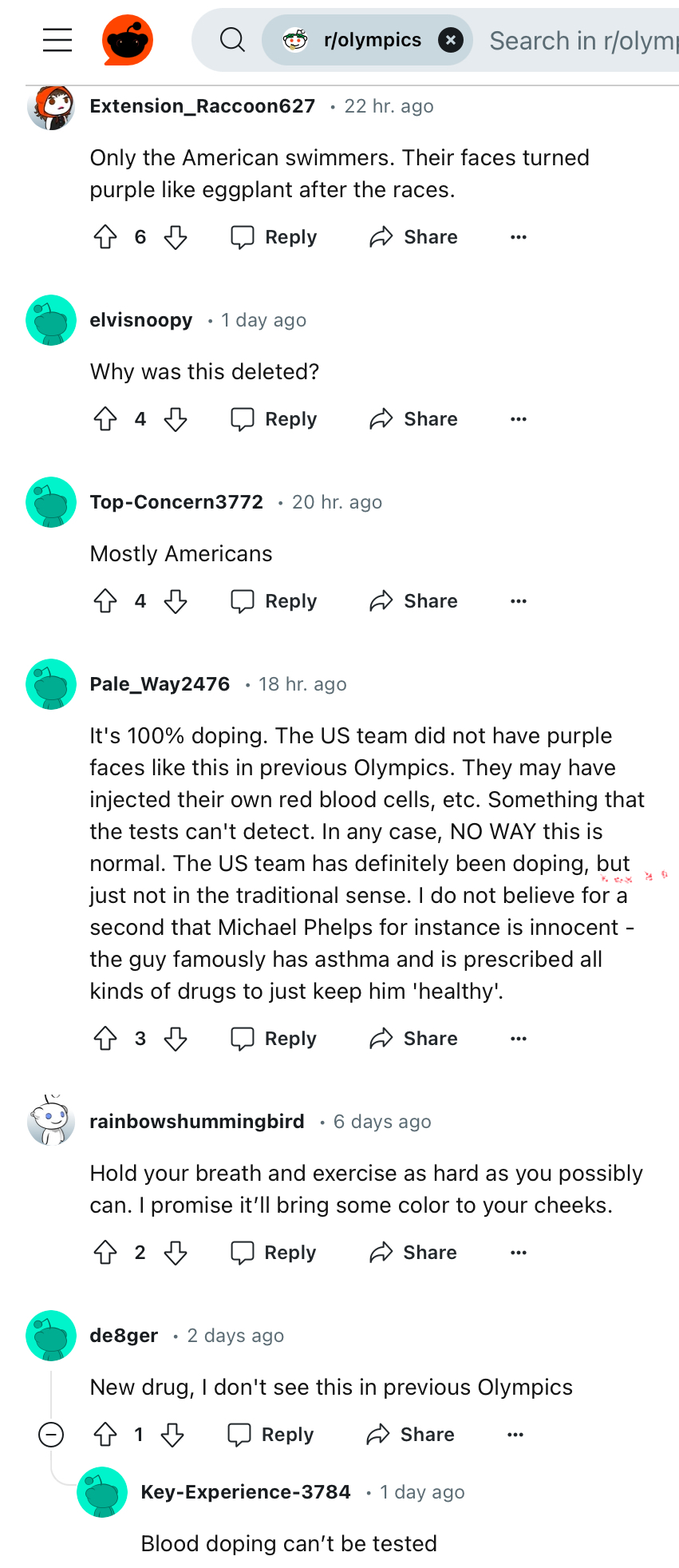Viewport: 679px width, 1568px height.
Task: Type in the Search in r/olympics field
Action: (582, 40)
